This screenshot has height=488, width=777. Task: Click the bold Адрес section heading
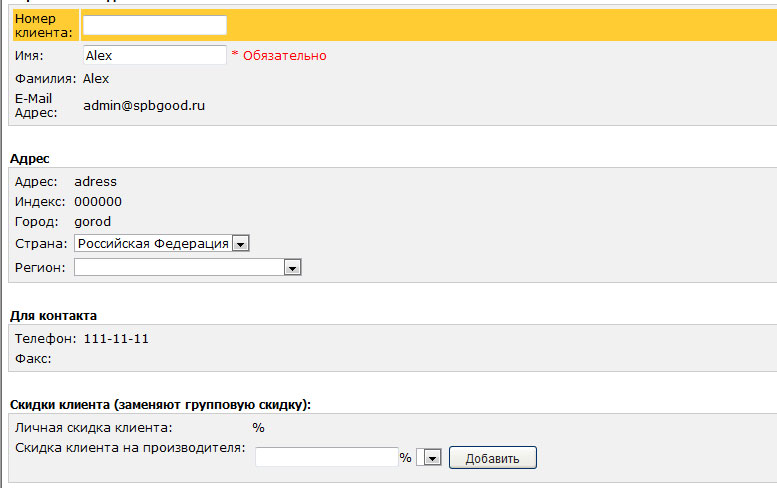pos(29,158)
